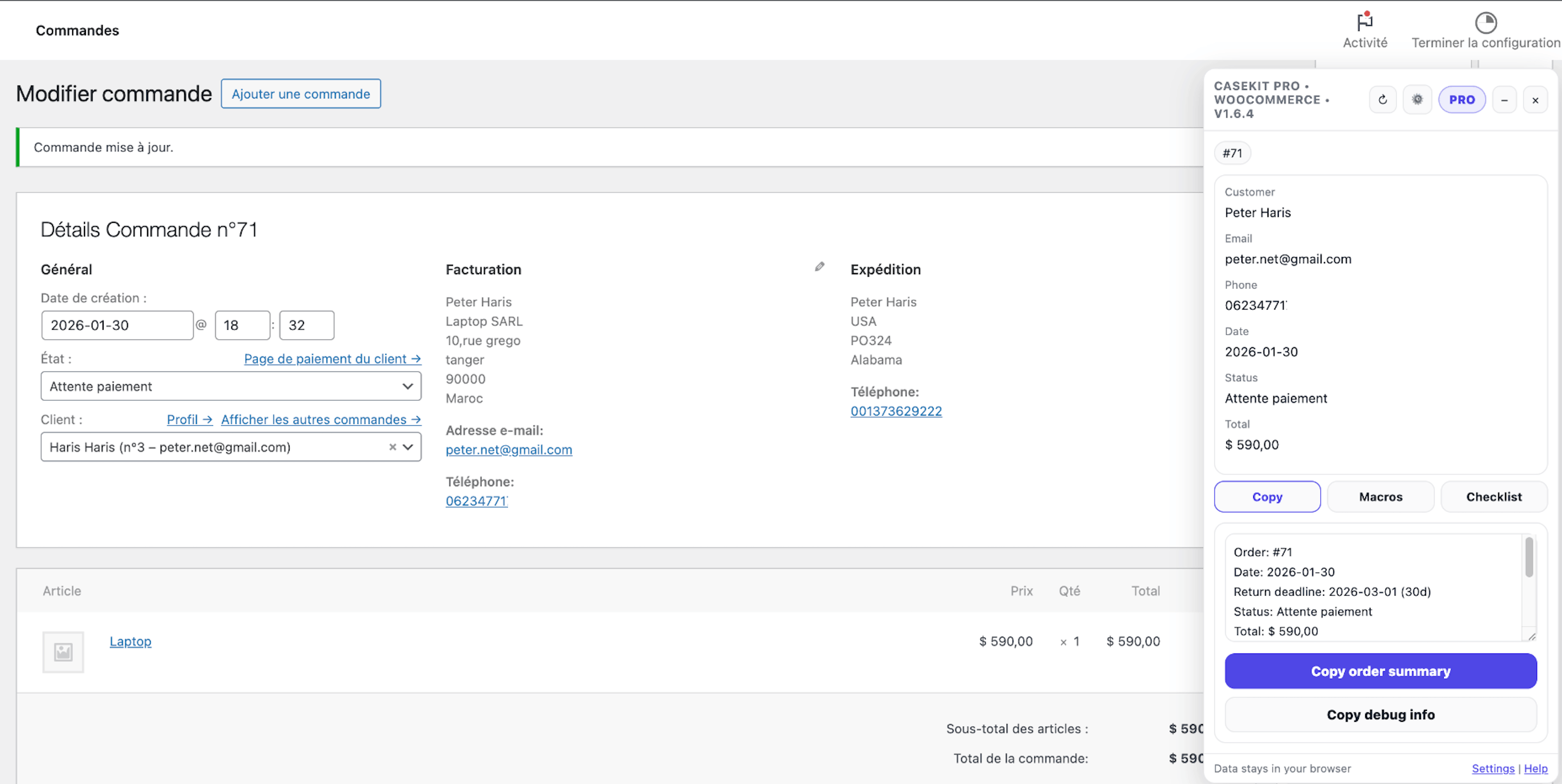Switch to the Checklist tab
This screenshot has width=1562, height=784.
click(1494, 496)
